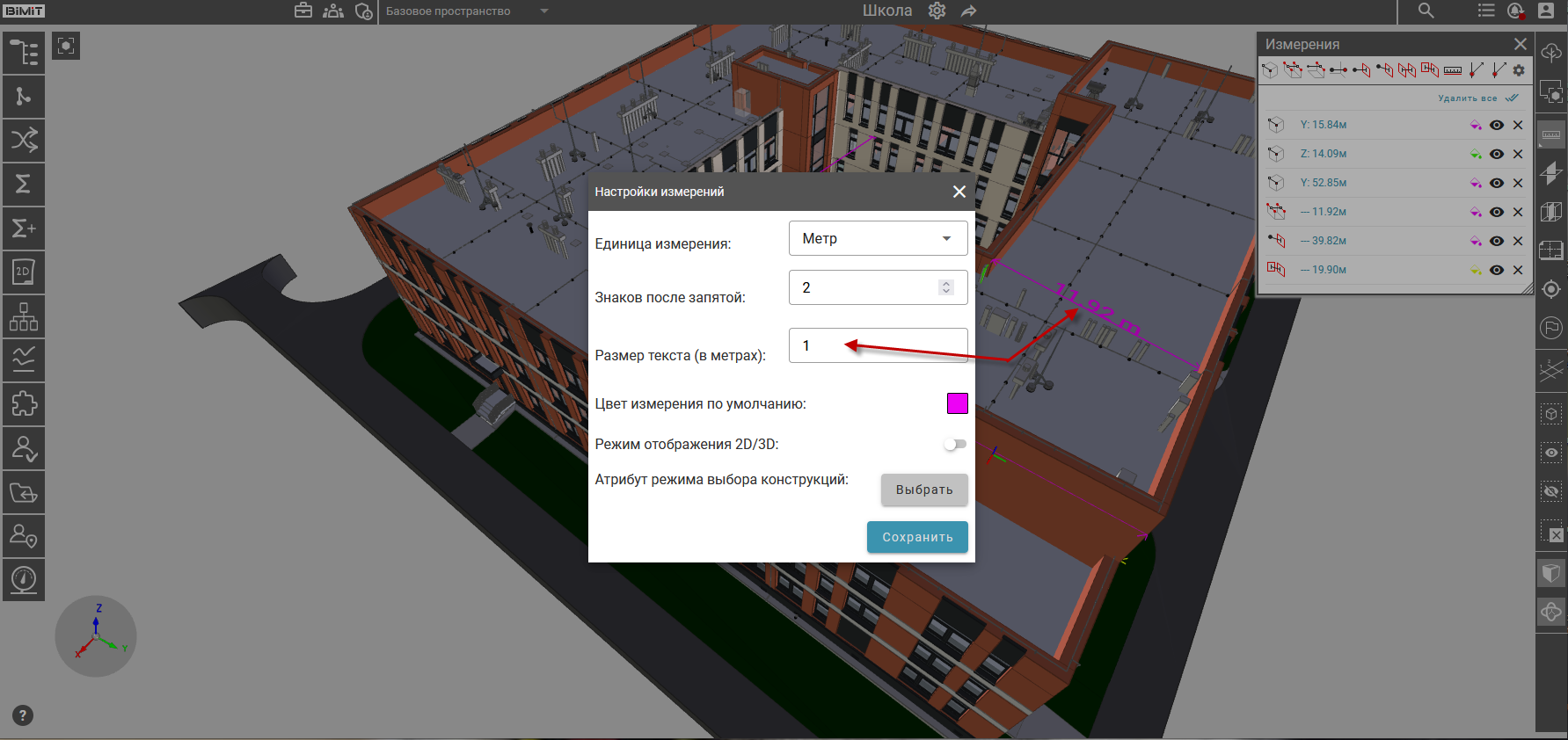The width and height of the screenshot is (1568, 740).
Task: Open measurement settings gear in Измерения panel
Action: 1519,70
